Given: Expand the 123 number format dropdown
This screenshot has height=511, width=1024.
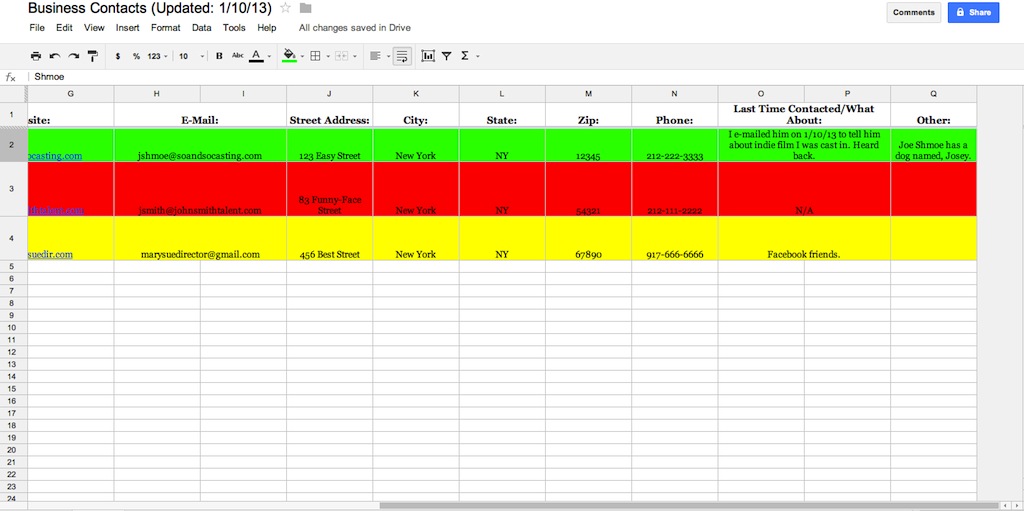Looking at the screenshot, I should 158,56.
